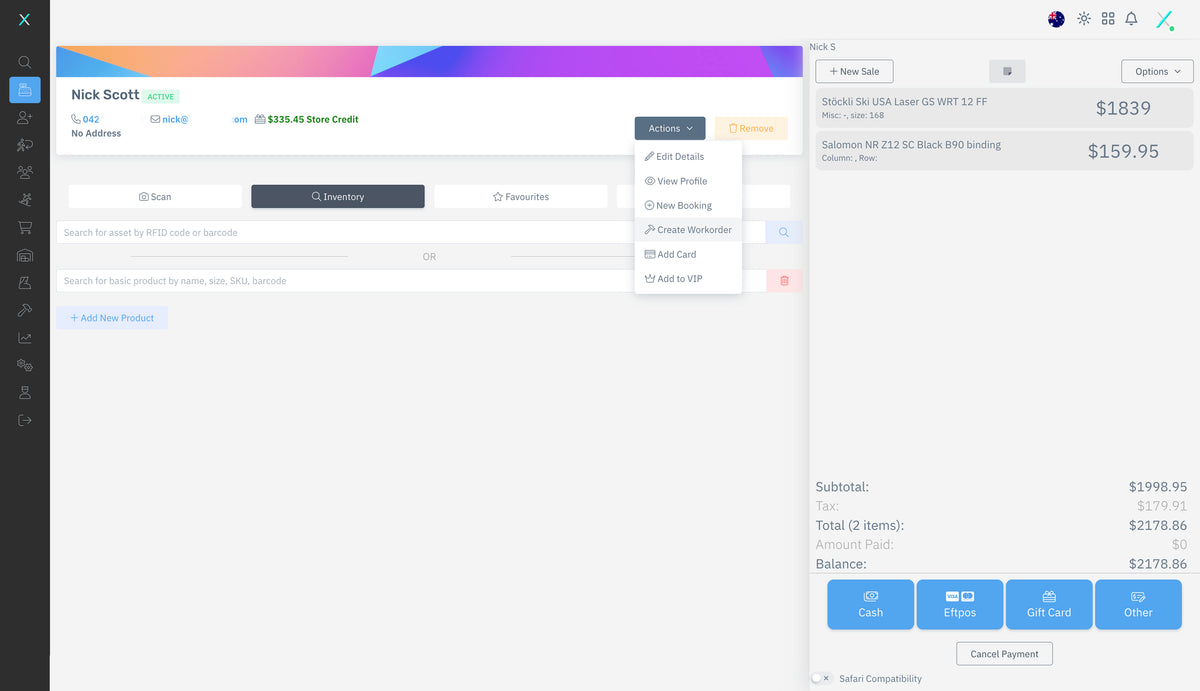Open the Australian flag region selector
The height and width of the screenshot is (691, 1200).
[1056, 19]
